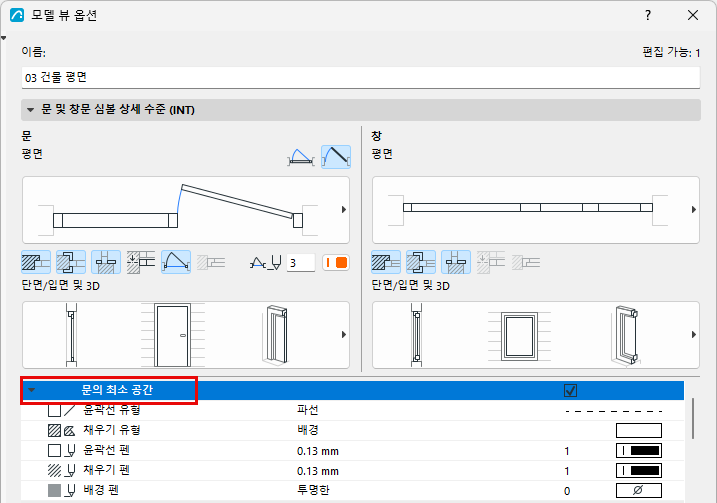The image size is (717, 503).
Task: Select the simplified door swing symbol icon
Action: click(301, 157)
